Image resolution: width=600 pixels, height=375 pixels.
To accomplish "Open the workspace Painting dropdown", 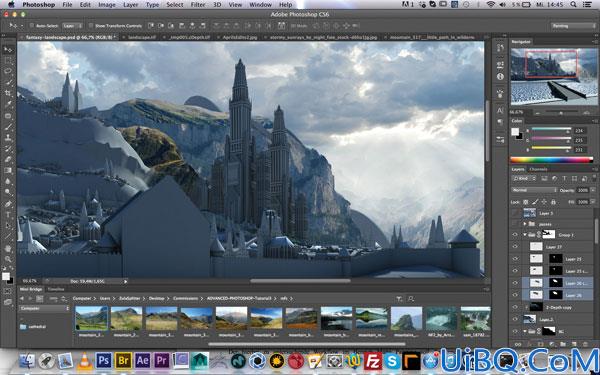I will coord(574,26).
